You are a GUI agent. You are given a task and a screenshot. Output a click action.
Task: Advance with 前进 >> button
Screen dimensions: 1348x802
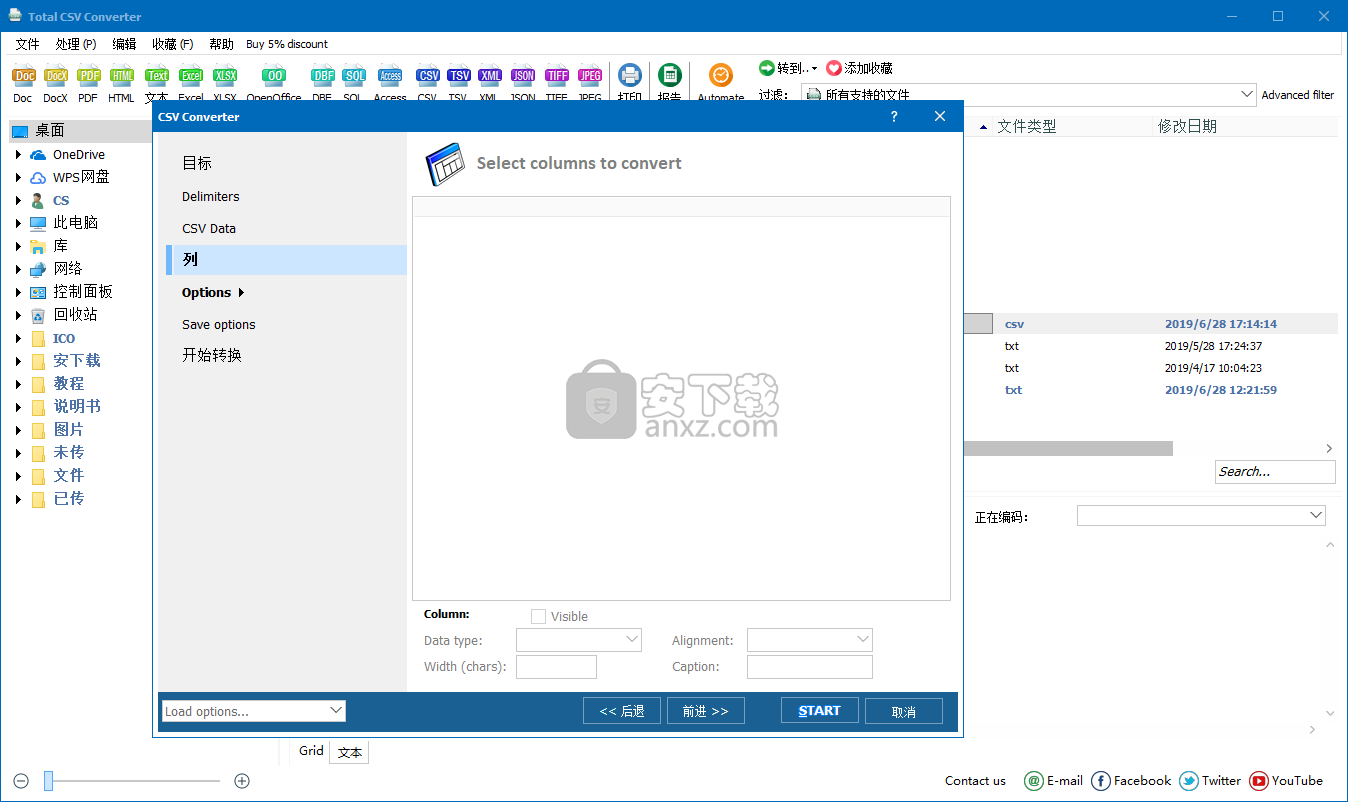(x=706, y=711)
